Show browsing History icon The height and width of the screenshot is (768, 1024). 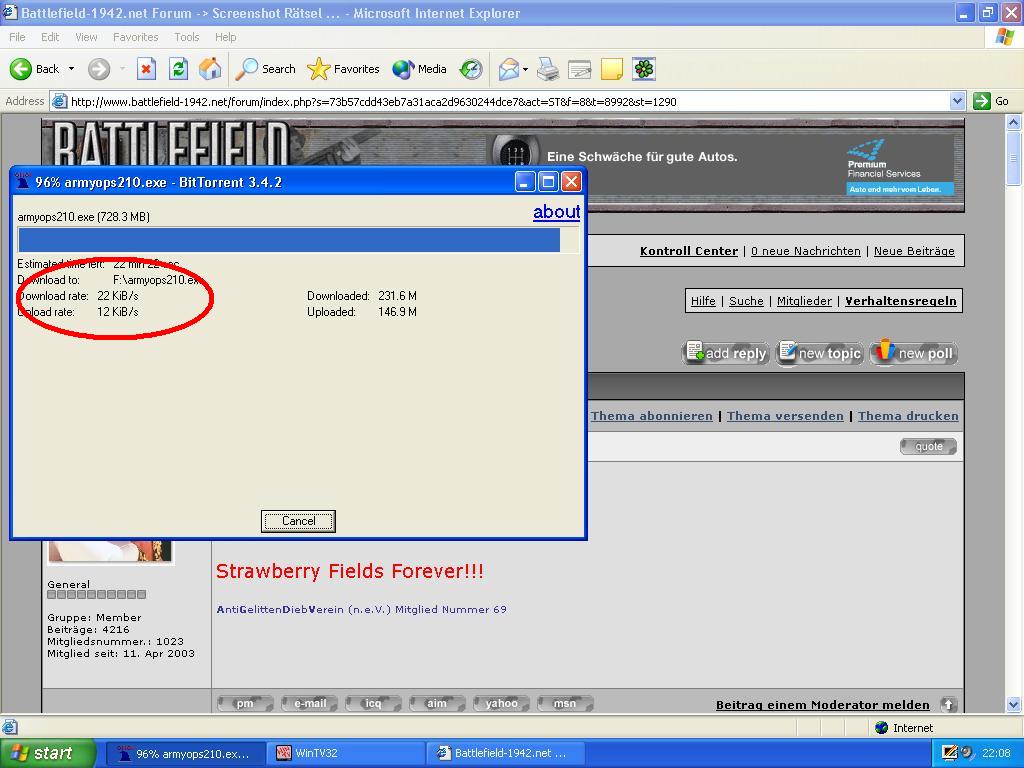point(470,69)
